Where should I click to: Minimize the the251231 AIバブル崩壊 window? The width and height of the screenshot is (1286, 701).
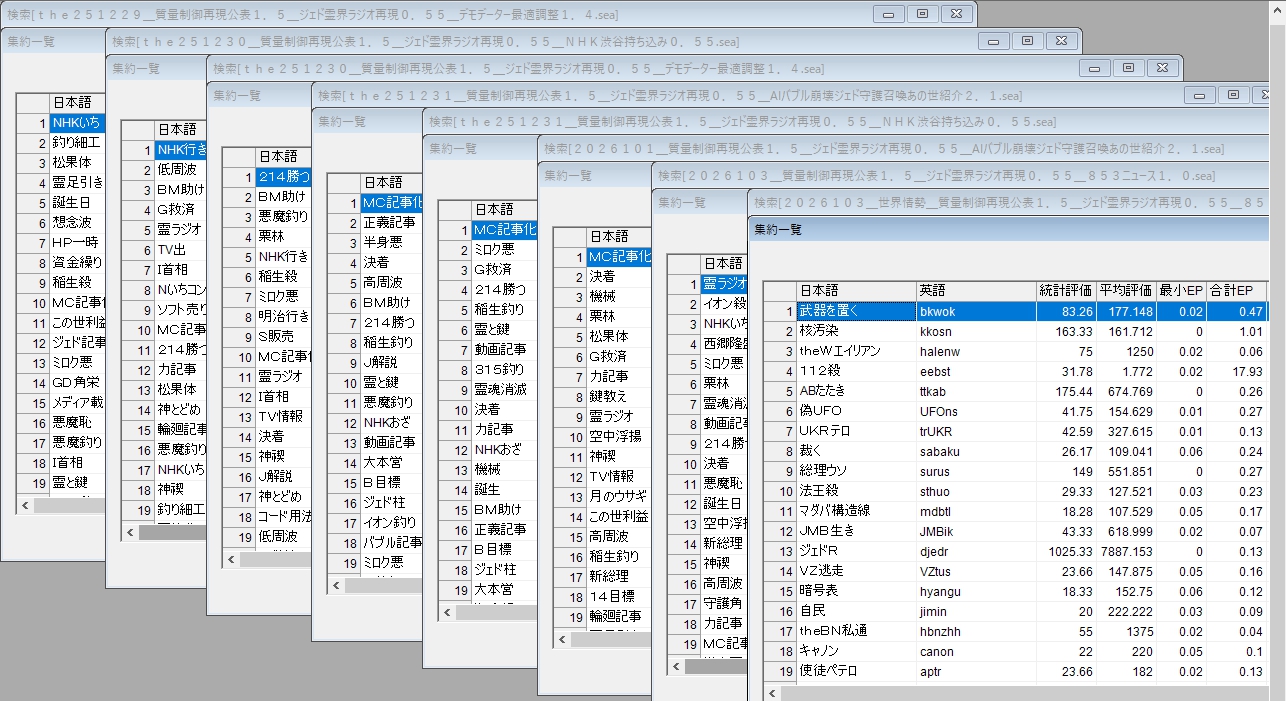point(1199,95)
